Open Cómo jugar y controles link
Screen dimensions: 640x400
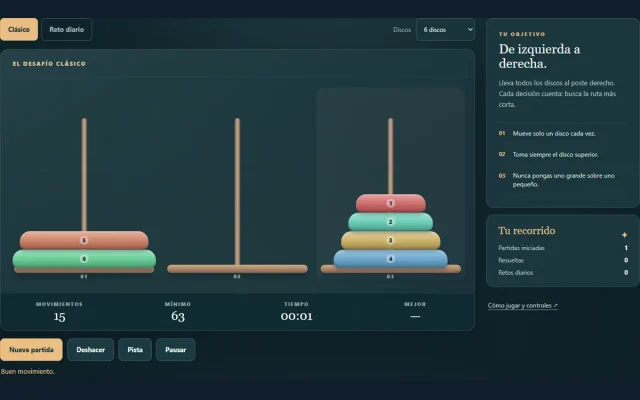522,305
